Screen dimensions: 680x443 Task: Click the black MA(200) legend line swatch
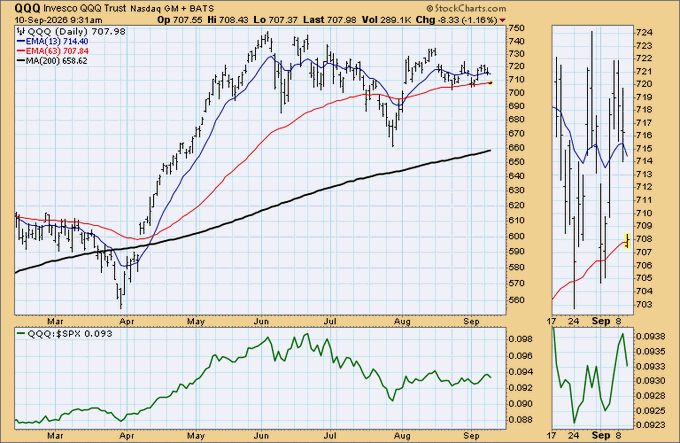point(21,61)
